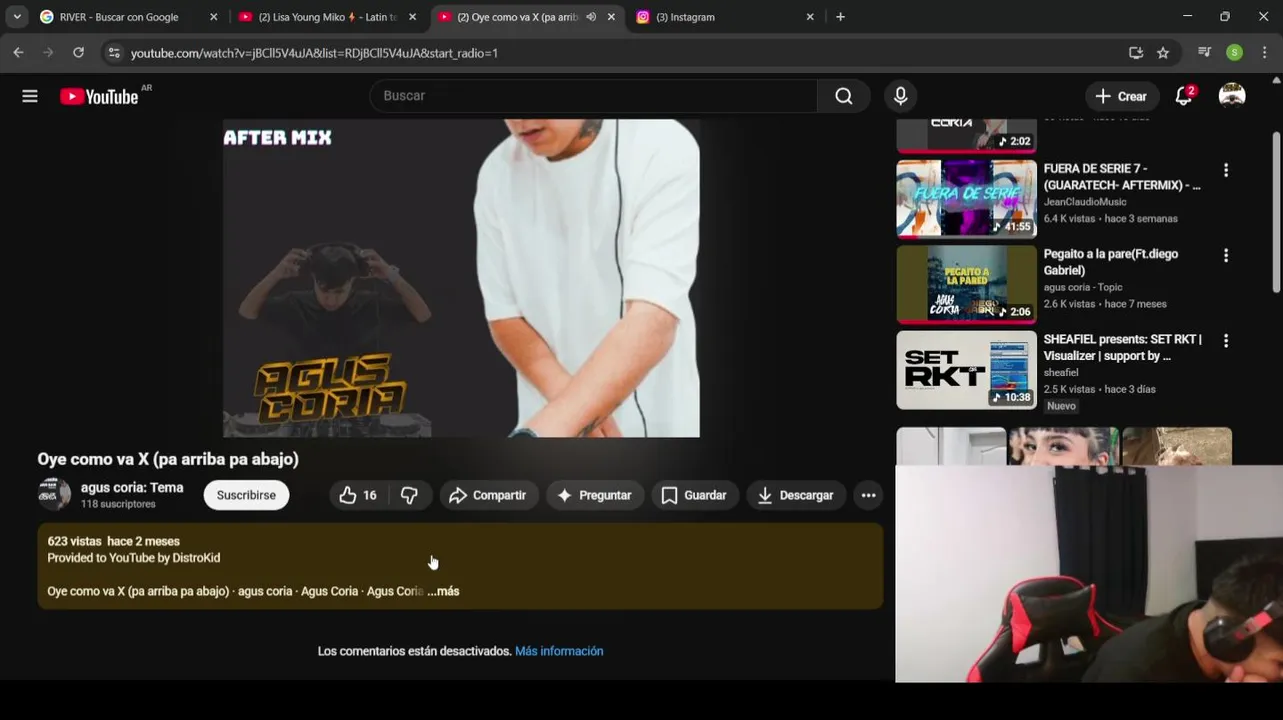Open the YouTube guide hamburger menu

pos(30,96)
